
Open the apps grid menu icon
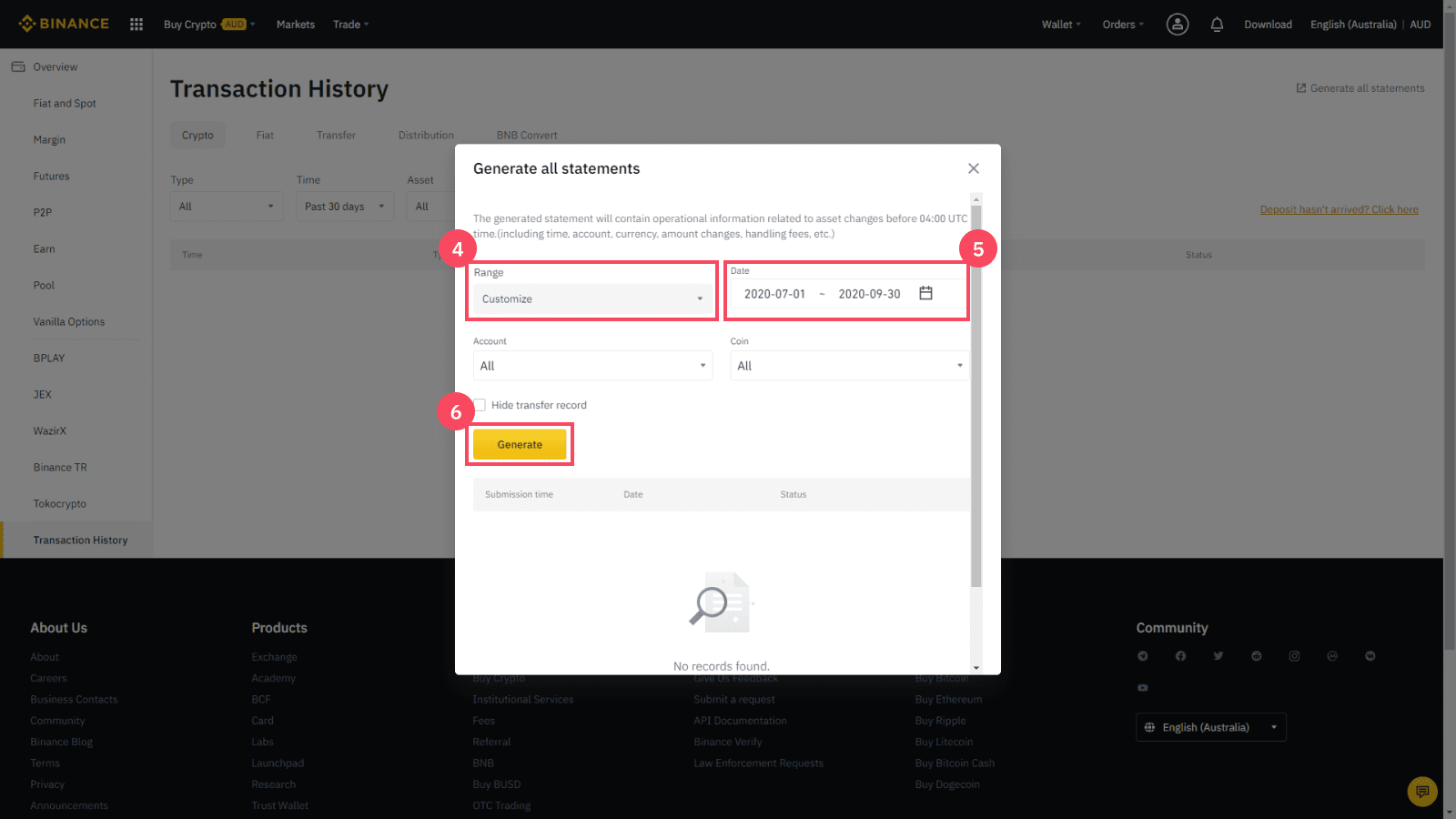pyautogui.click(x=136, y=25)
